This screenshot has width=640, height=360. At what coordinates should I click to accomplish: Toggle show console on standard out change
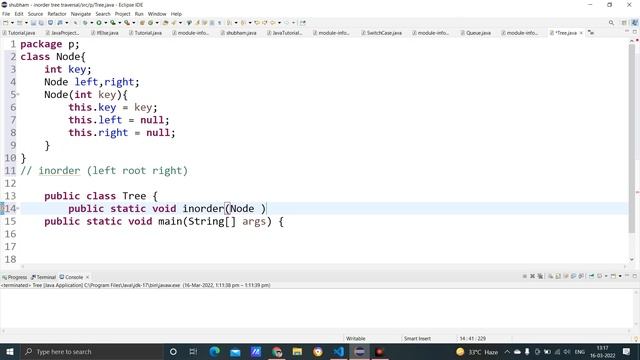click(573, 276)
